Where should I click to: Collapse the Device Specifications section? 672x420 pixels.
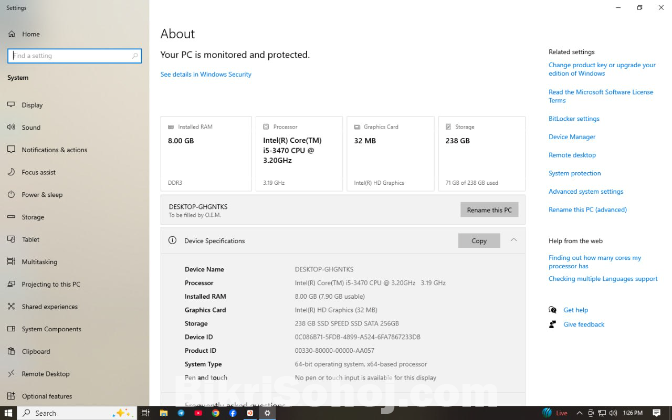[513, 240]
